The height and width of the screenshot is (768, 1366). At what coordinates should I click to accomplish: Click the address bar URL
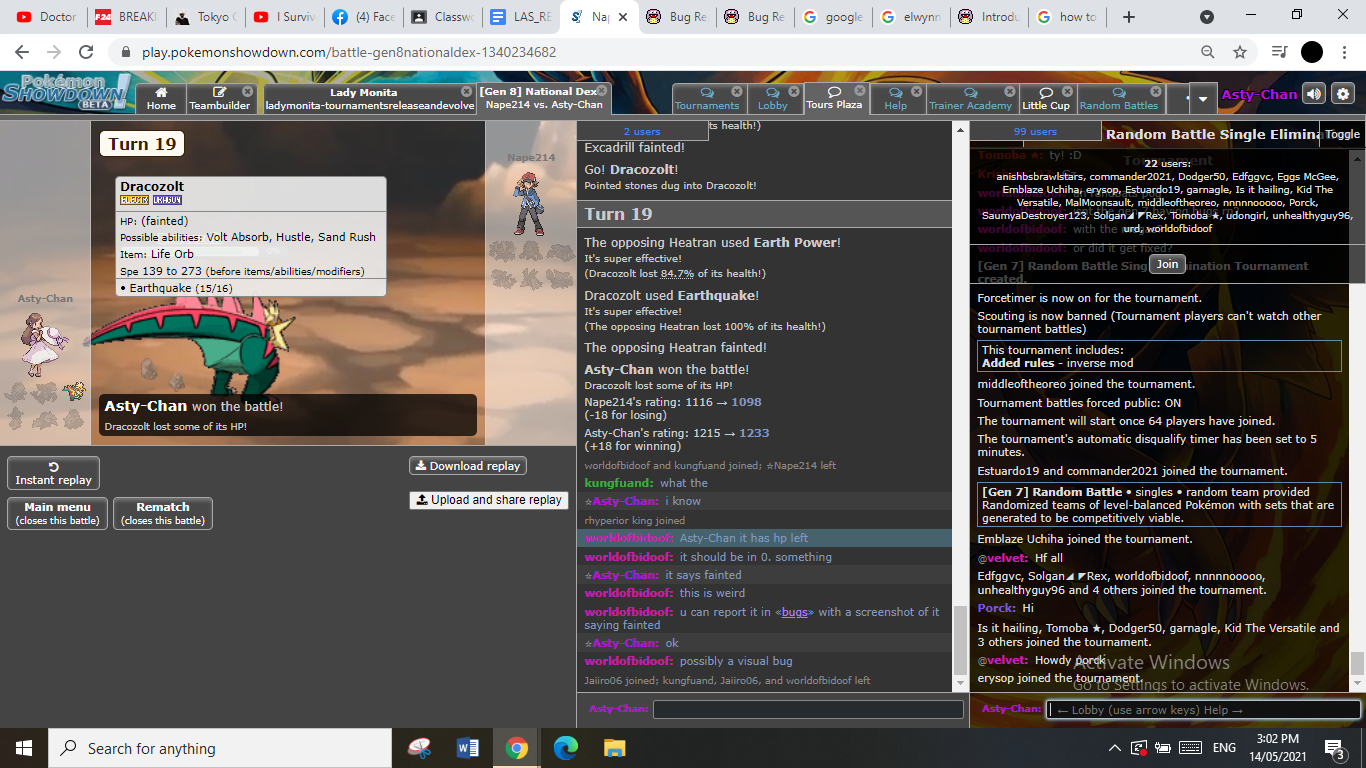click(349, 52)
